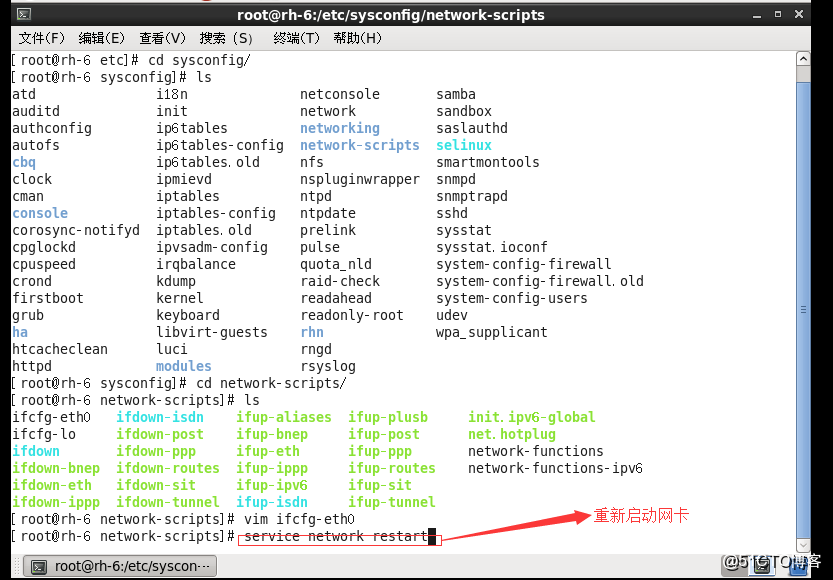Click the scrollbar up arrow

point(803,58)
